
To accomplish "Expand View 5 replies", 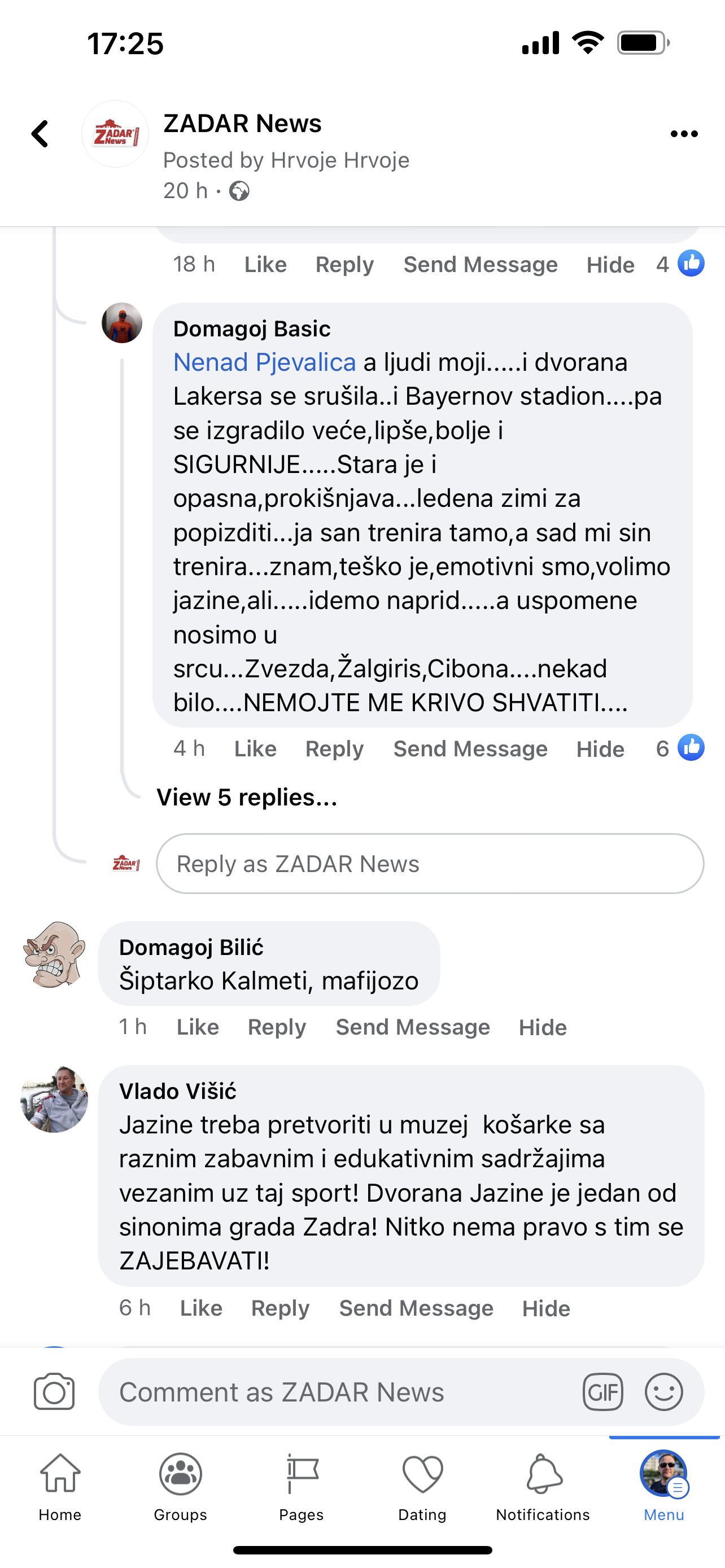I will (x=247, y=798).
